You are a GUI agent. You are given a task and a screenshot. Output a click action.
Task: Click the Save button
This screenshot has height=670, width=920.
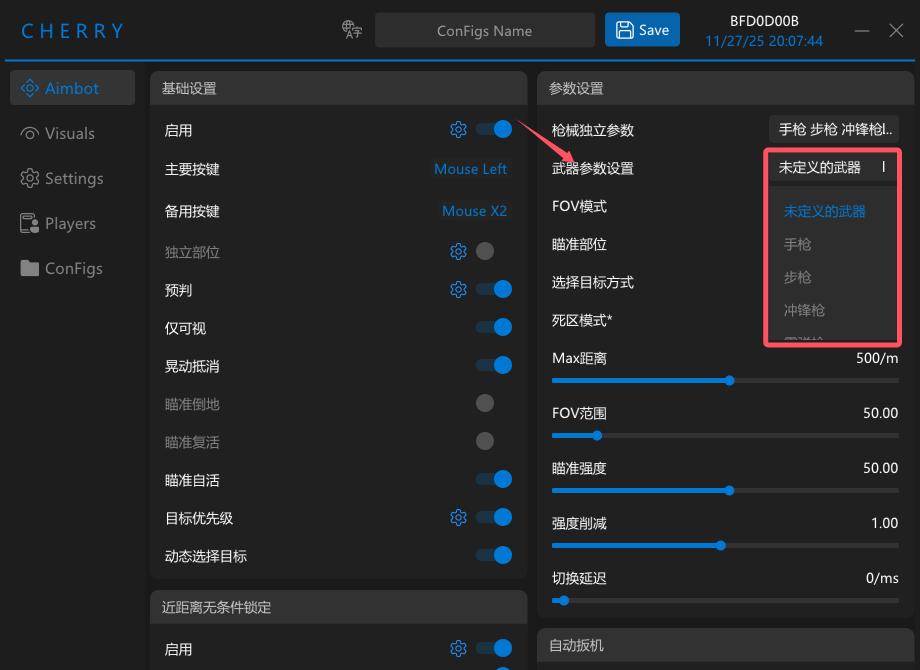point(642,30)
